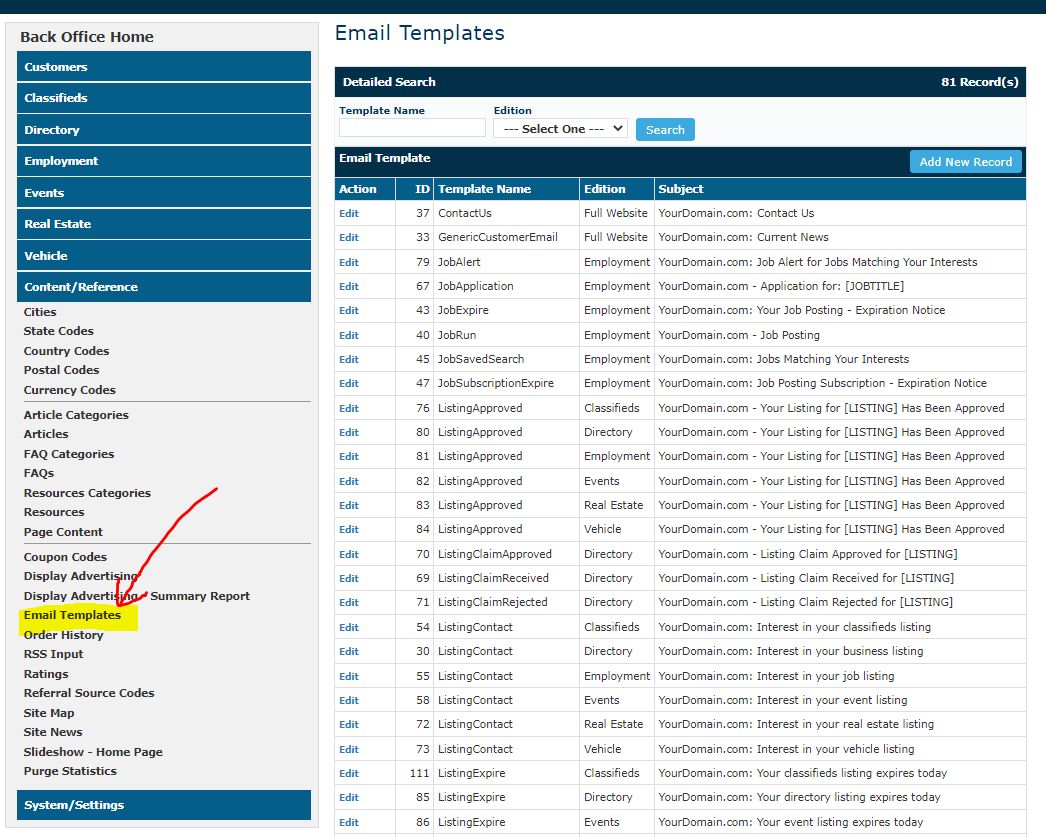The width and height of the screenshot is (1046, 837).
Task: Edit the ContactUs template, ID 37
Action: tap(349, 213)
